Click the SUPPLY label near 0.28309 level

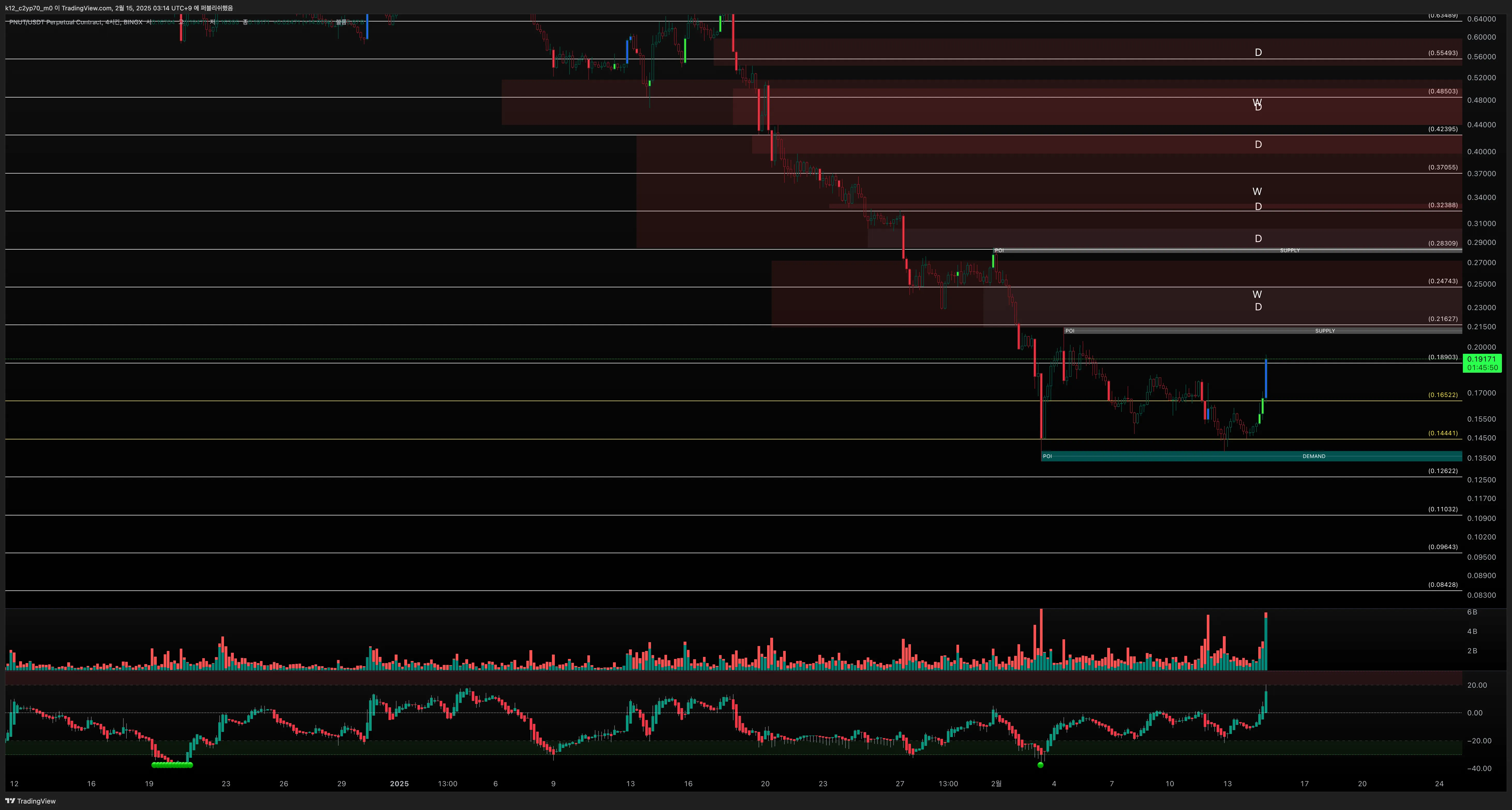click(1290, 251)
